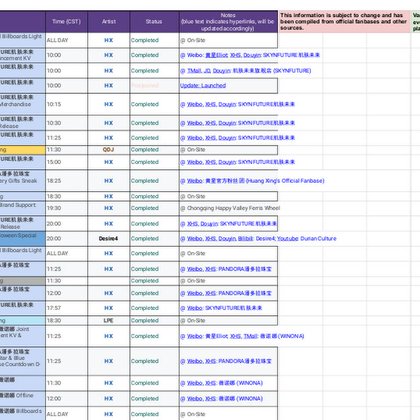Select Completed status in the 18:25 row
Image resolution: width=420 pixels, height=420 pixels.
(x=154, y=181)
